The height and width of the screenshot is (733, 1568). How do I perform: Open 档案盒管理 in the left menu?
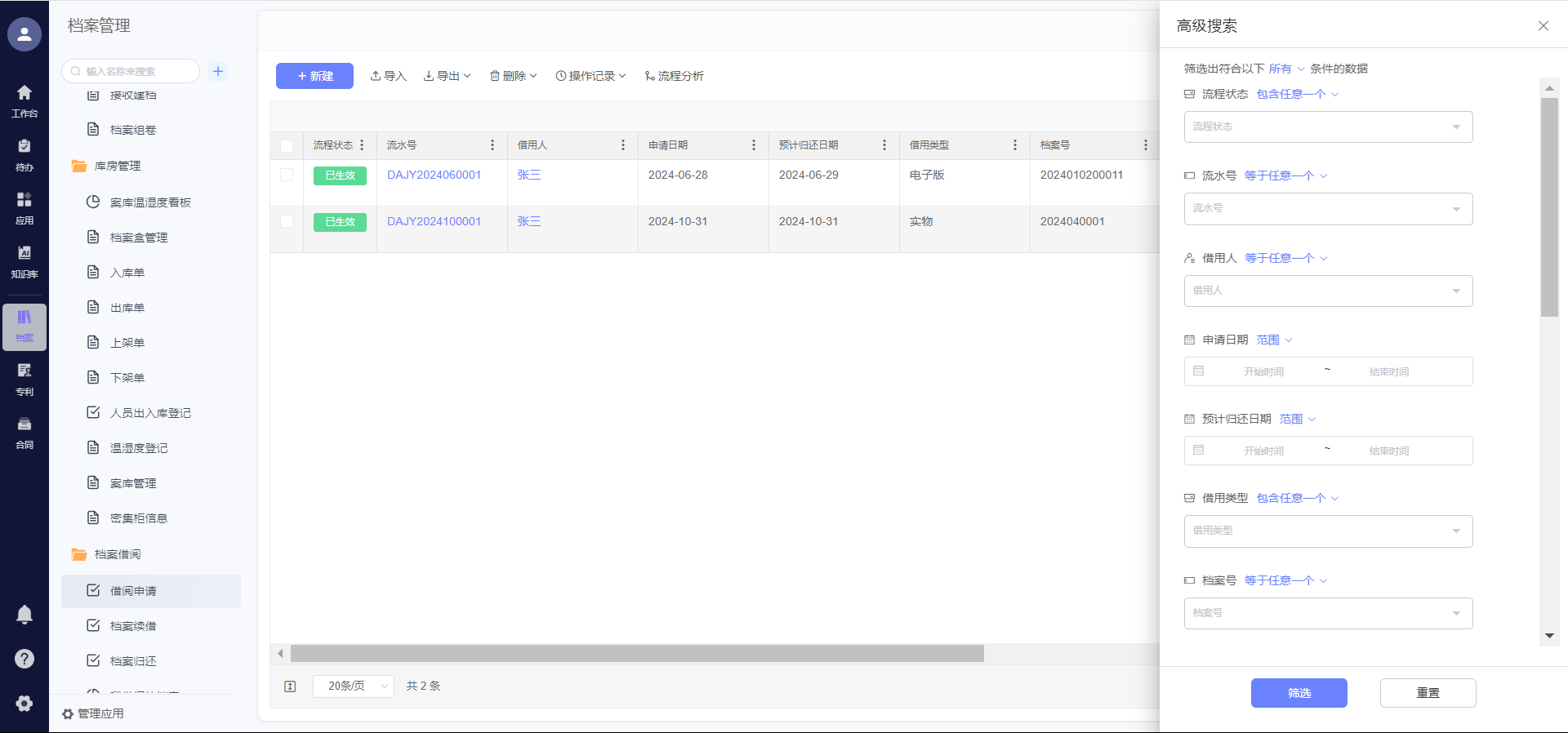coord(139,238)
